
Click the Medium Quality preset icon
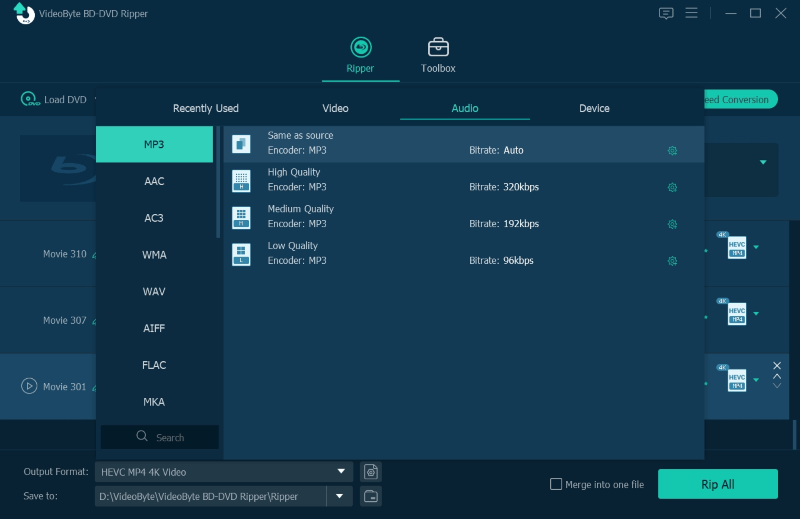tap(241, 217)
